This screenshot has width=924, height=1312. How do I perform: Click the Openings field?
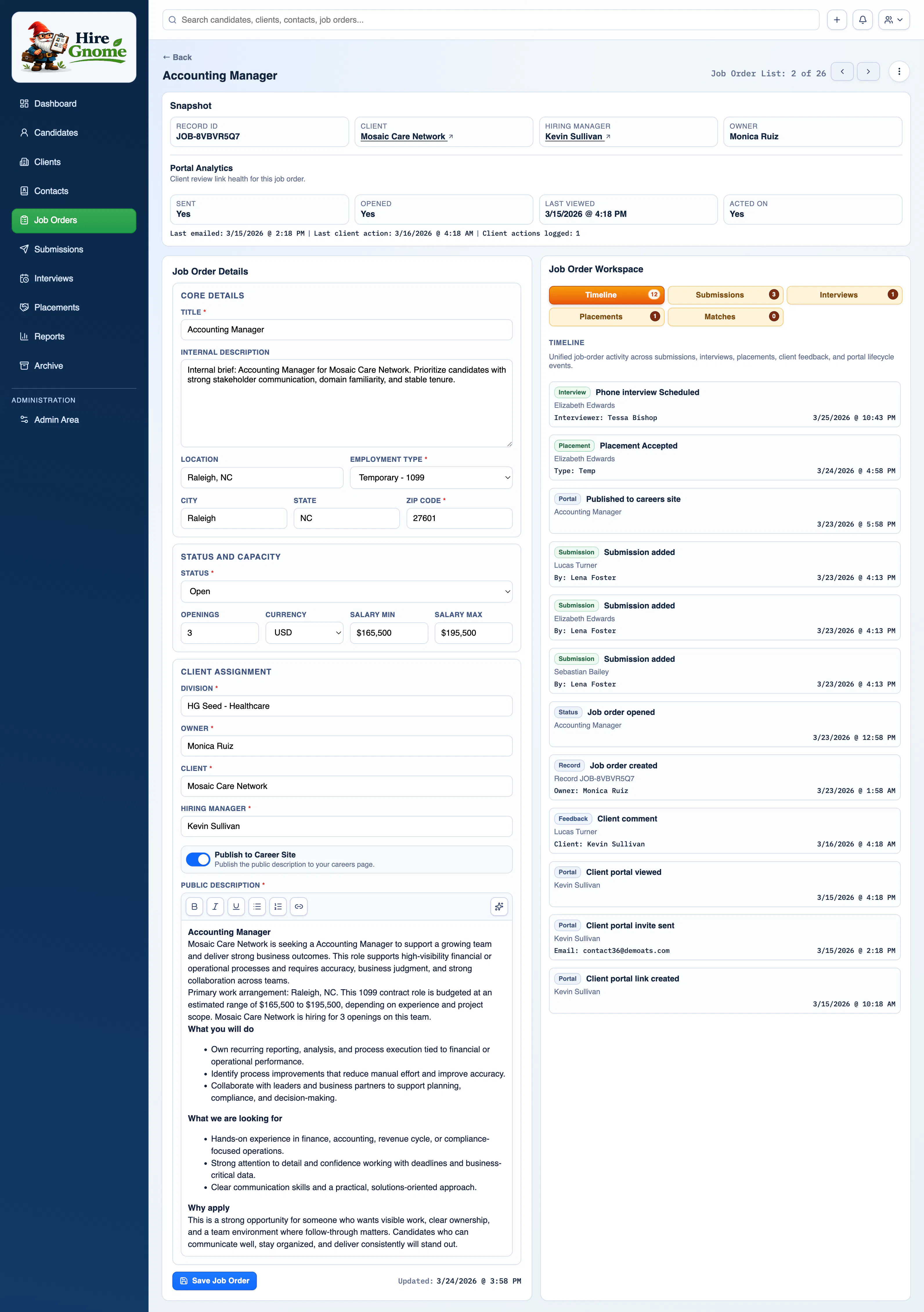[x=219, y=633]
